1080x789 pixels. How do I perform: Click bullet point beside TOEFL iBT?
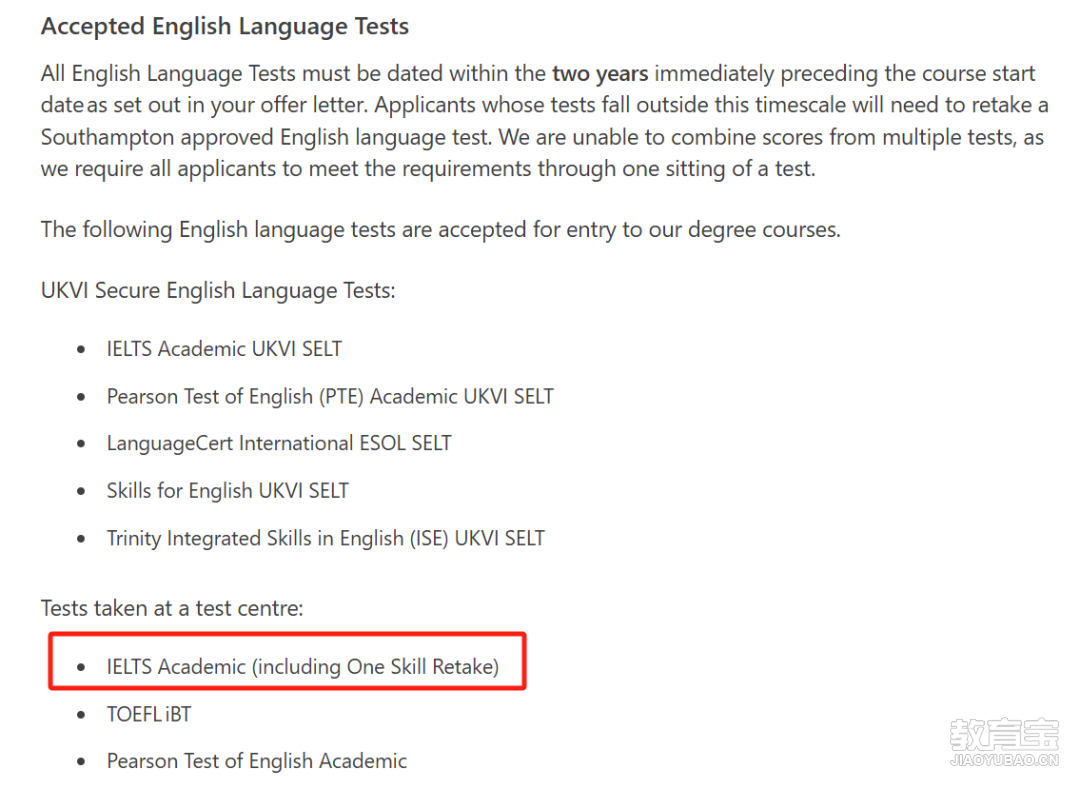pos(81,715)
